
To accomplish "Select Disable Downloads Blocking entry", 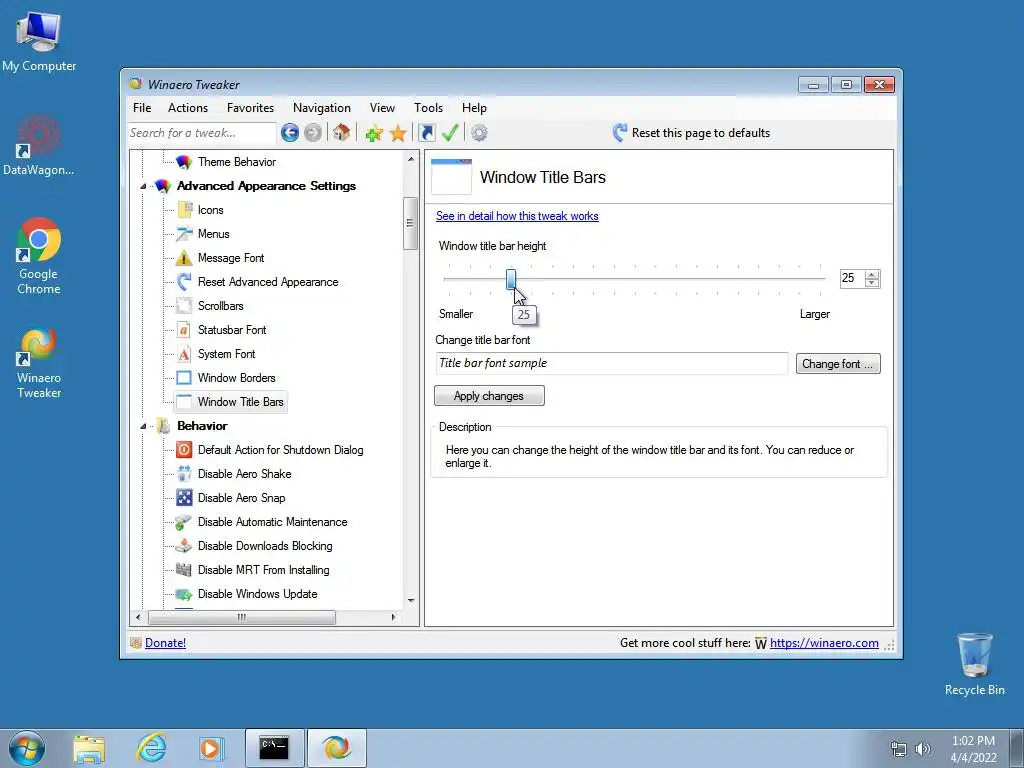I will [264, 546].
